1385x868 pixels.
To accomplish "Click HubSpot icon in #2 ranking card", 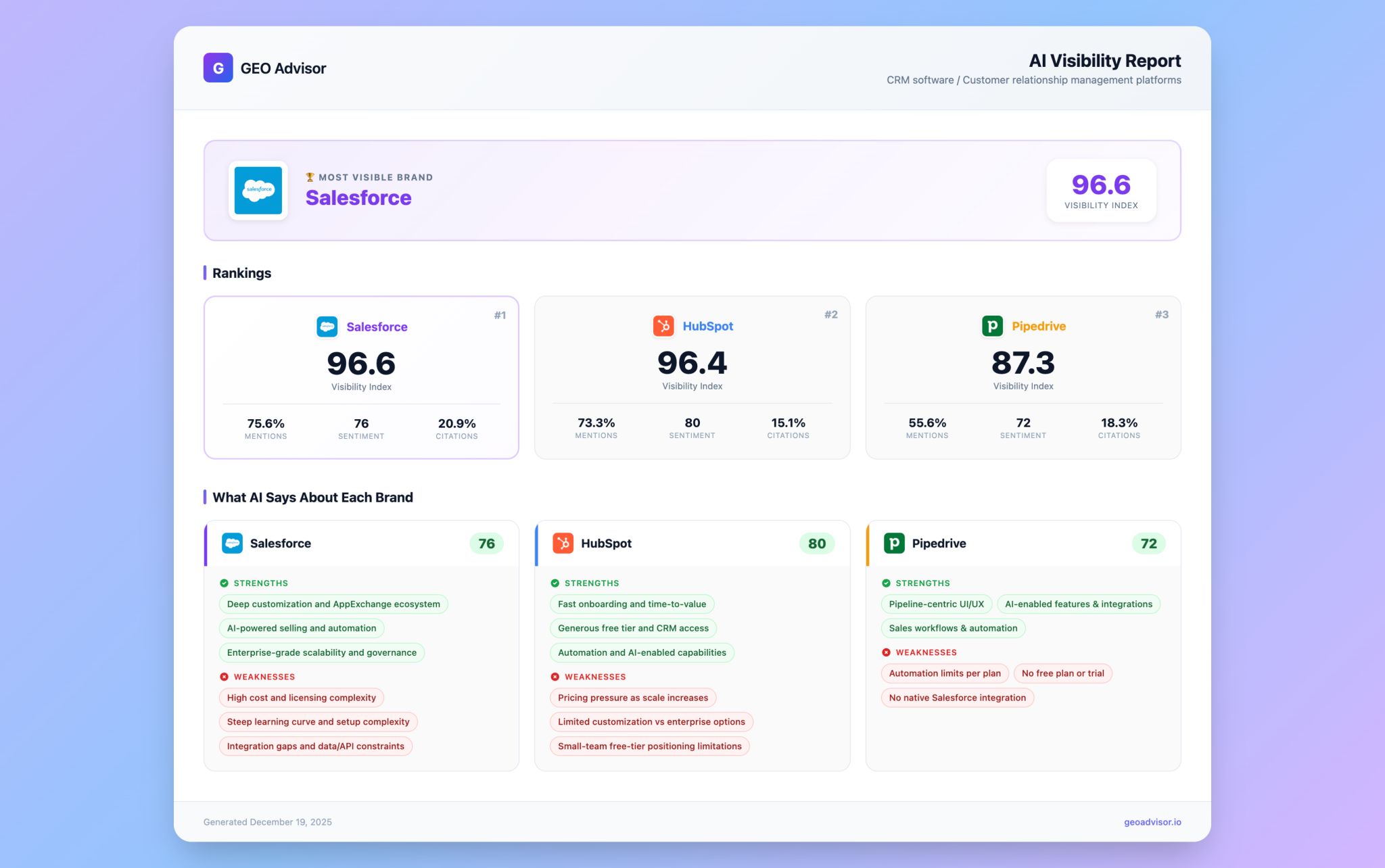I will (663, 326).
